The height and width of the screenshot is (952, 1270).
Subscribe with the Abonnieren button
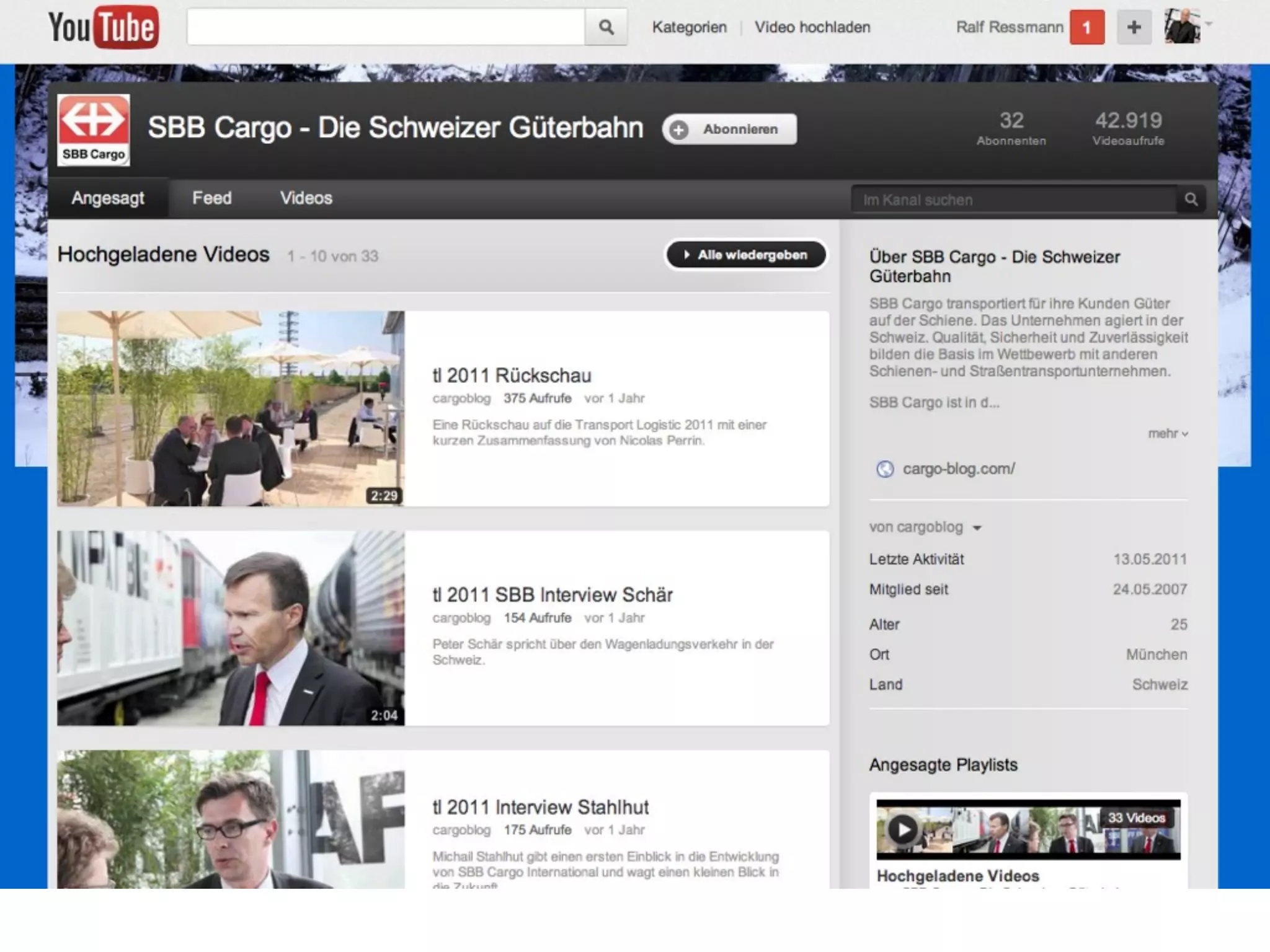730,130
